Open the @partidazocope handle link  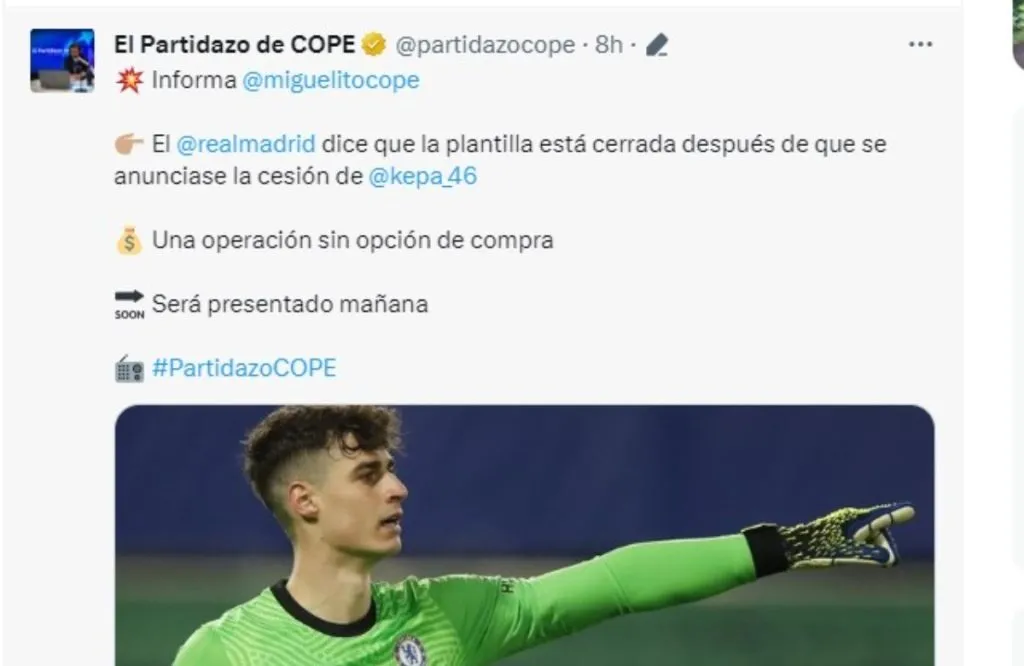tap(485, 45)
